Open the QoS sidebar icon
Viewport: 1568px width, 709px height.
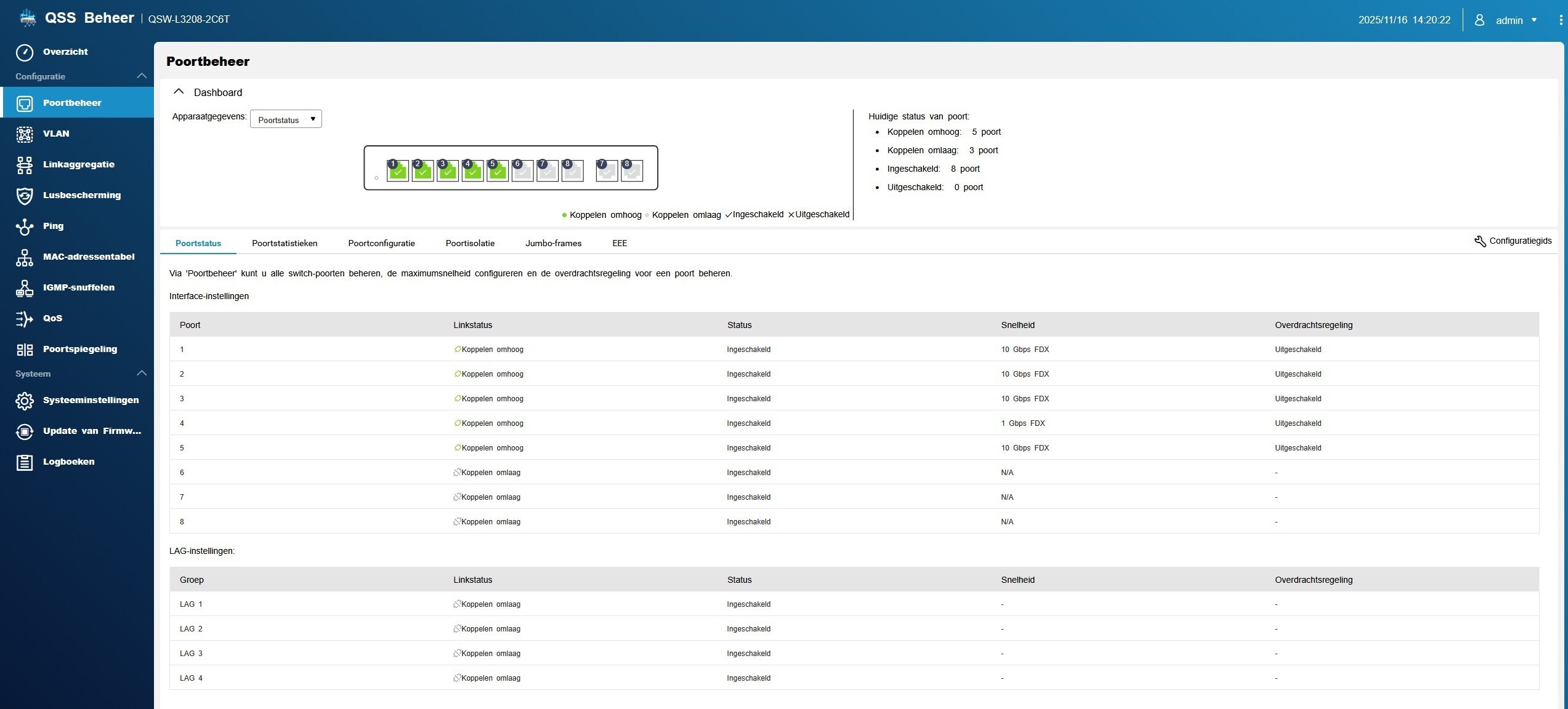25,319
